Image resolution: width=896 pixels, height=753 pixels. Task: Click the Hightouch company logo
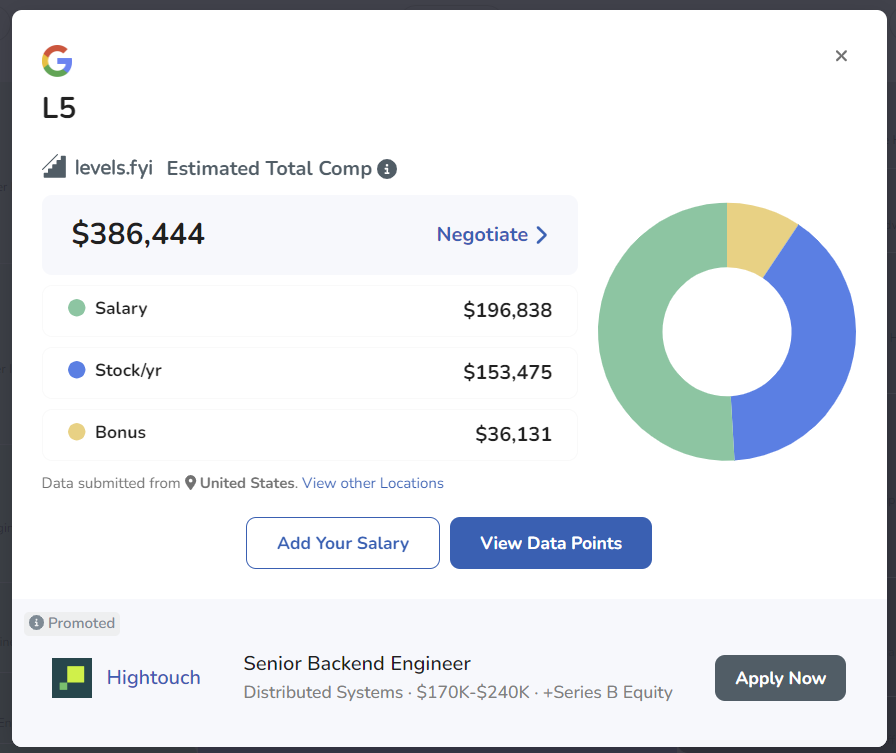[x=72, y=678]
